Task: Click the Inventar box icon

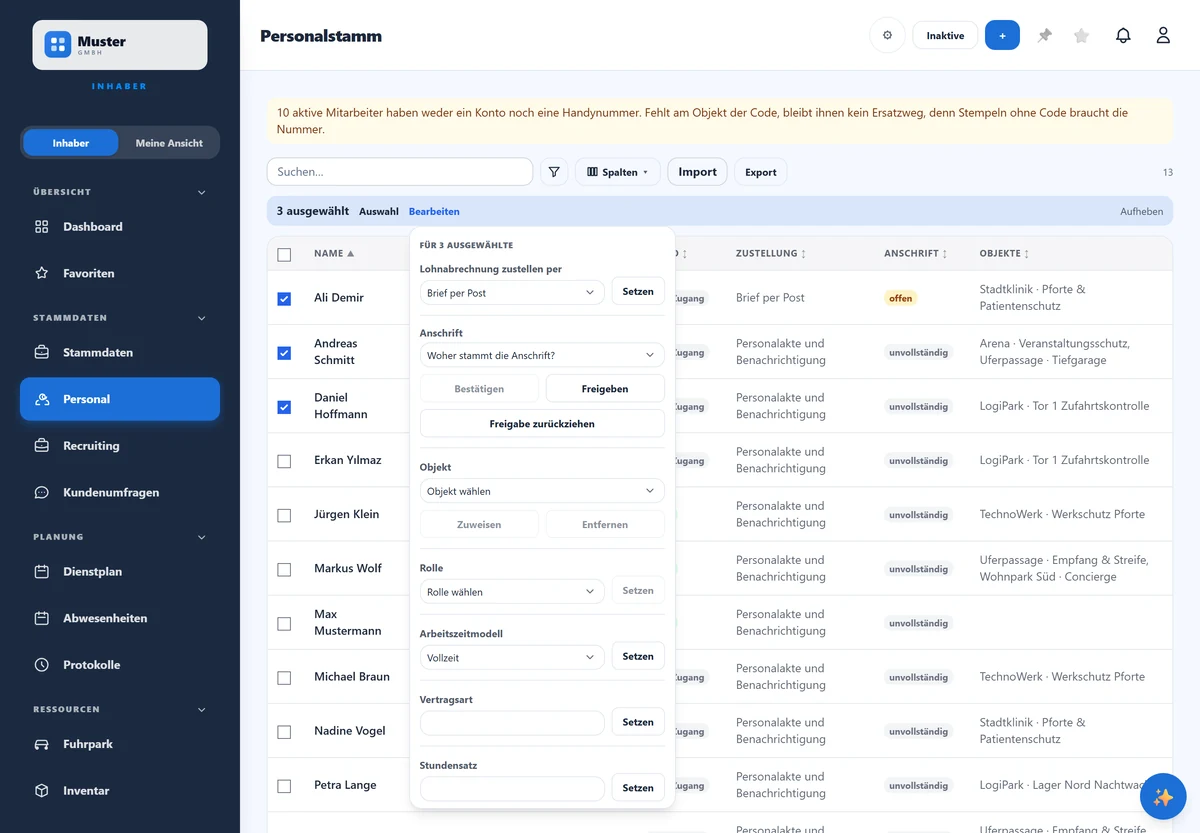Action: pyautogui.click(x=42, y=790)
